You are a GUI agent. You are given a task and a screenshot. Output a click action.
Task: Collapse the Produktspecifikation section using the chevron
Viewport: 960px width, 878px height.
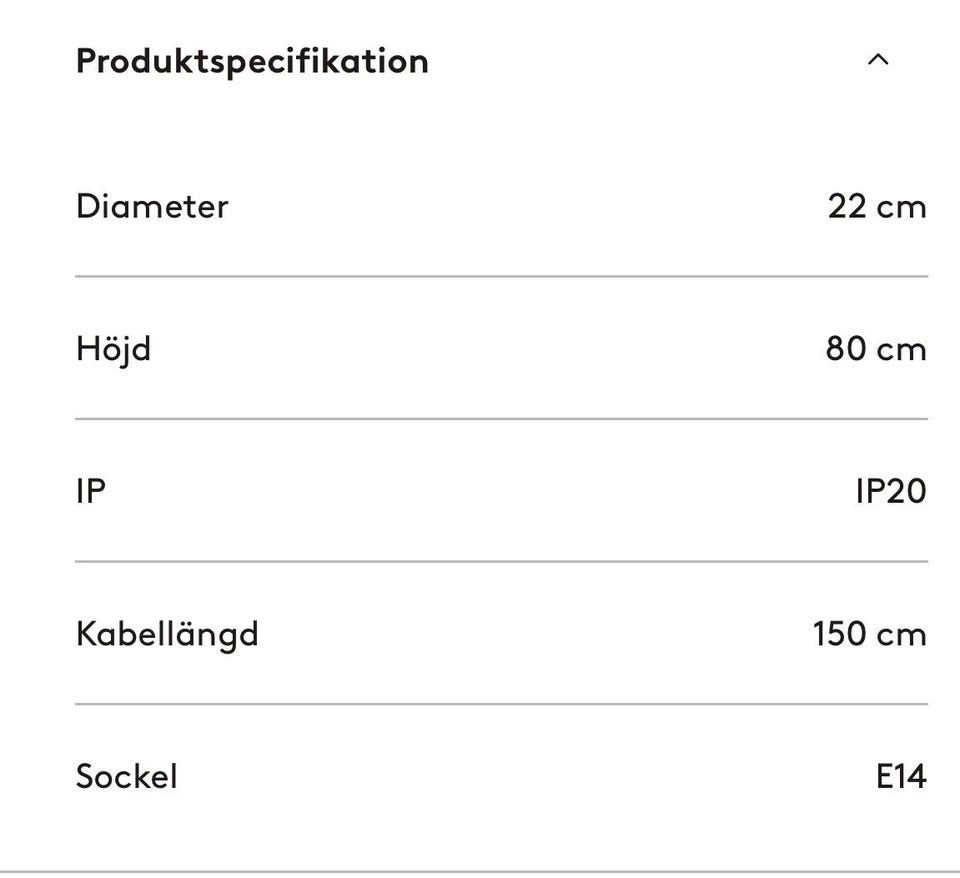877,60
